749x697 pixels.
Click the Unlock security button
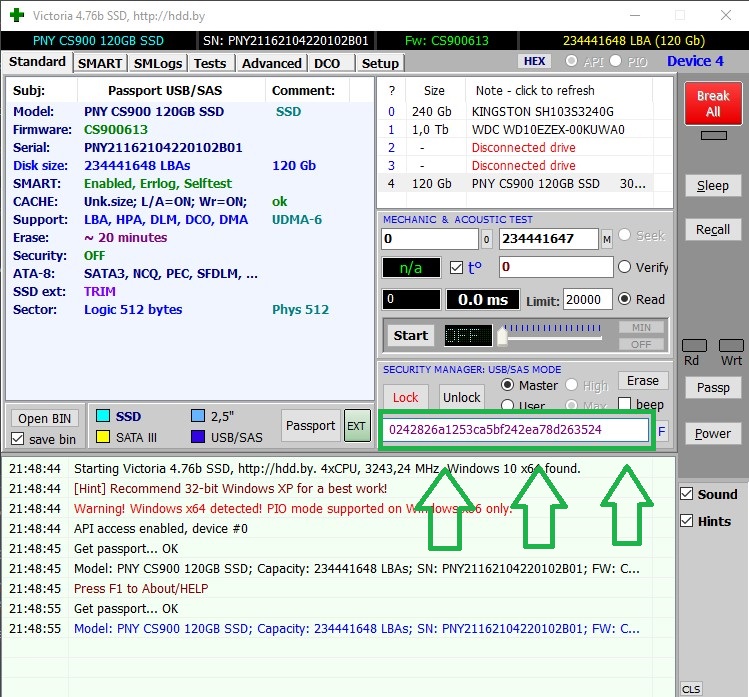click(x=461, y=397)
